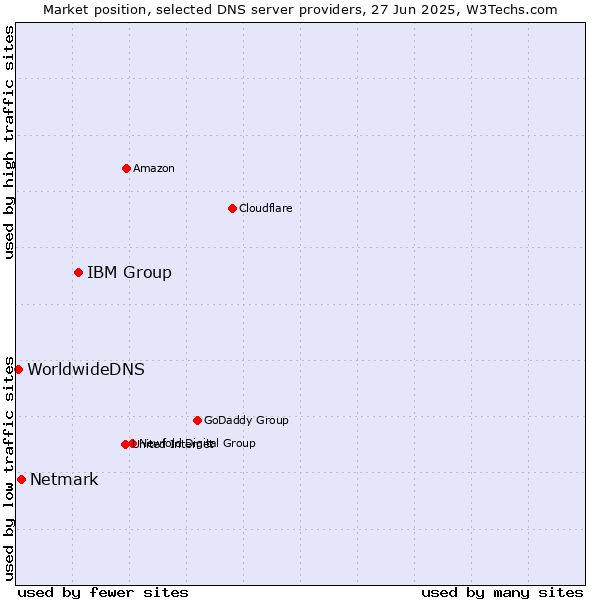The width and height of the screenshot is (600, 600).
Task: Click the chart title with W3Techs.com
Action: tap(300, 10)
